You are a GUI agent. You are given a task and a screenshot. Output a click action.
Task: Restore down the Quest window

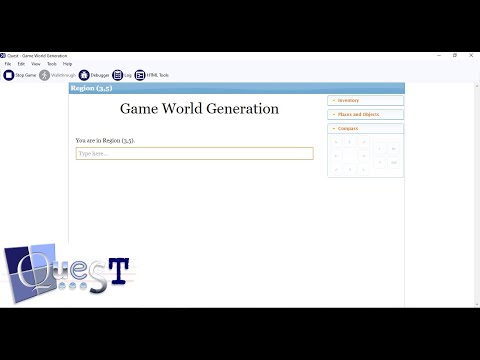pyautogui.click(x=455, y=55)
